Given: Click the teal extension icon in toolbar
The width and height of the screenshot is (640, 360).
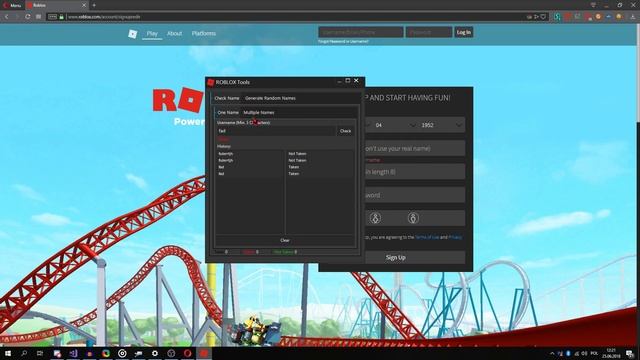Looking at the screenshot, I should pos(557,17).
